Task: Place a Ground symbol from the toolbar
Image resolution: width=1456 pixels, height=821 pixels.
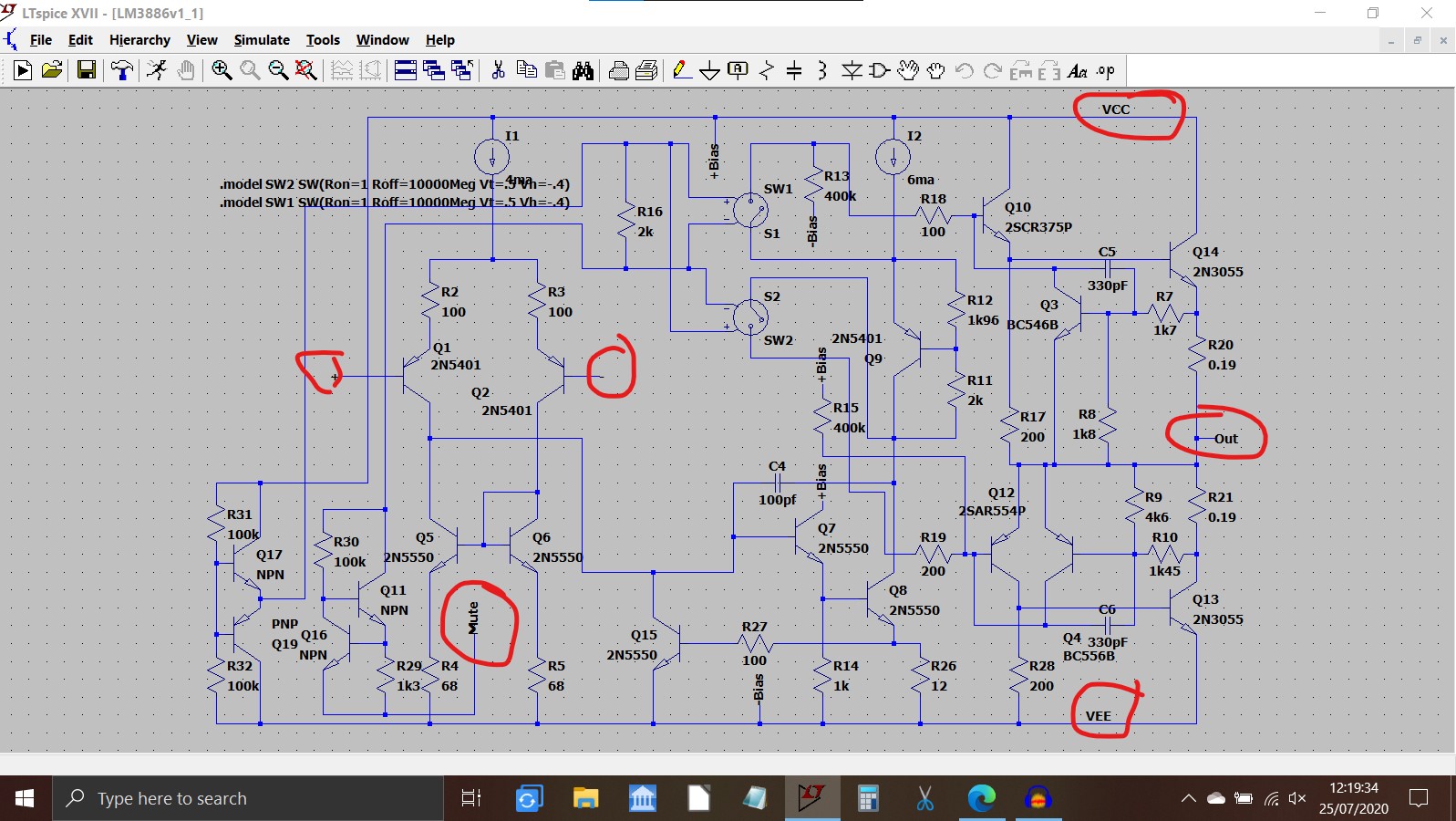Action: point(709,70)
